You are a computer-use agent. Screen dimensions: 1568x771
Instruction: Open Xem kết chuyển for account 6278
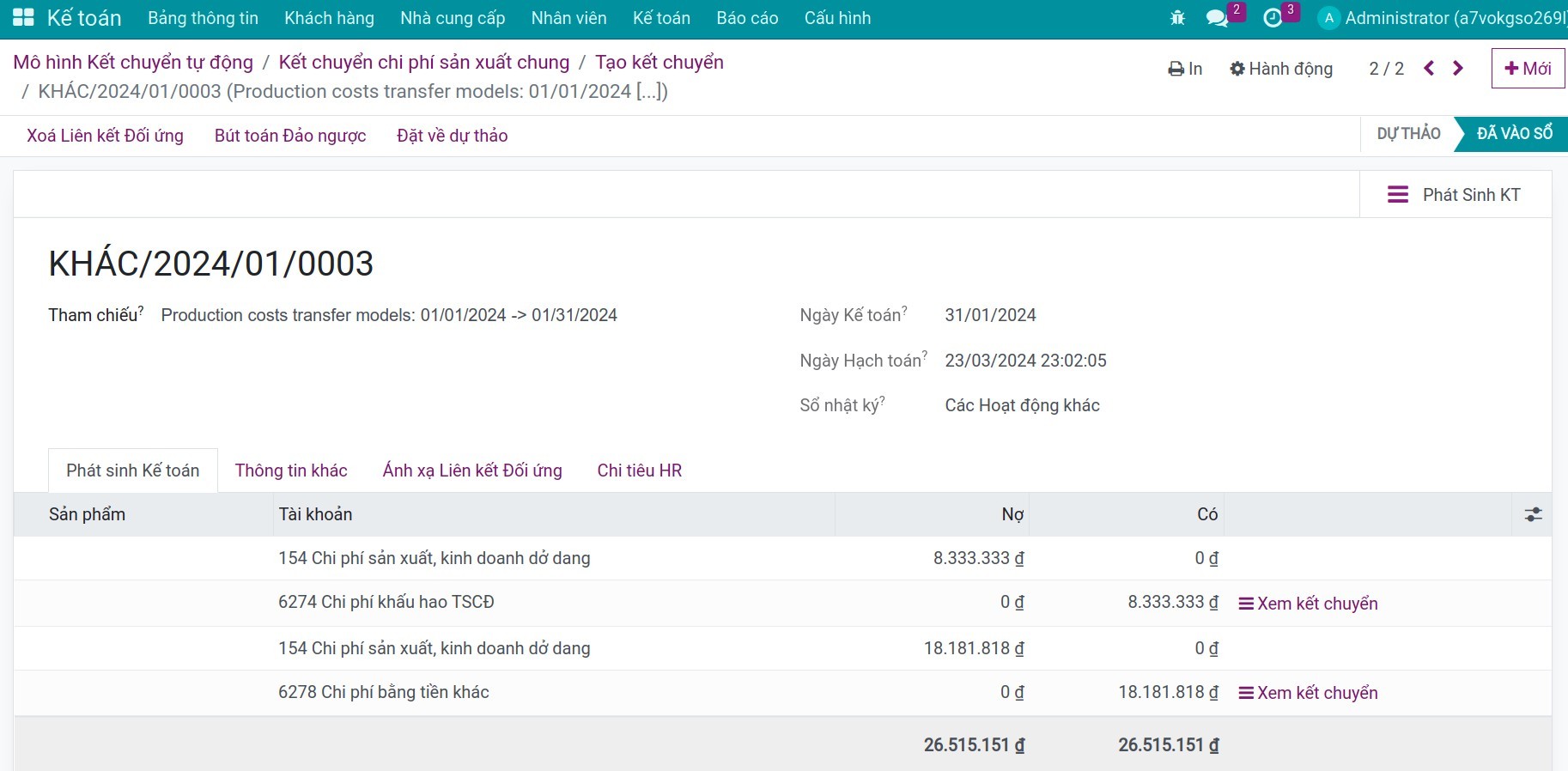point(1308,693)
